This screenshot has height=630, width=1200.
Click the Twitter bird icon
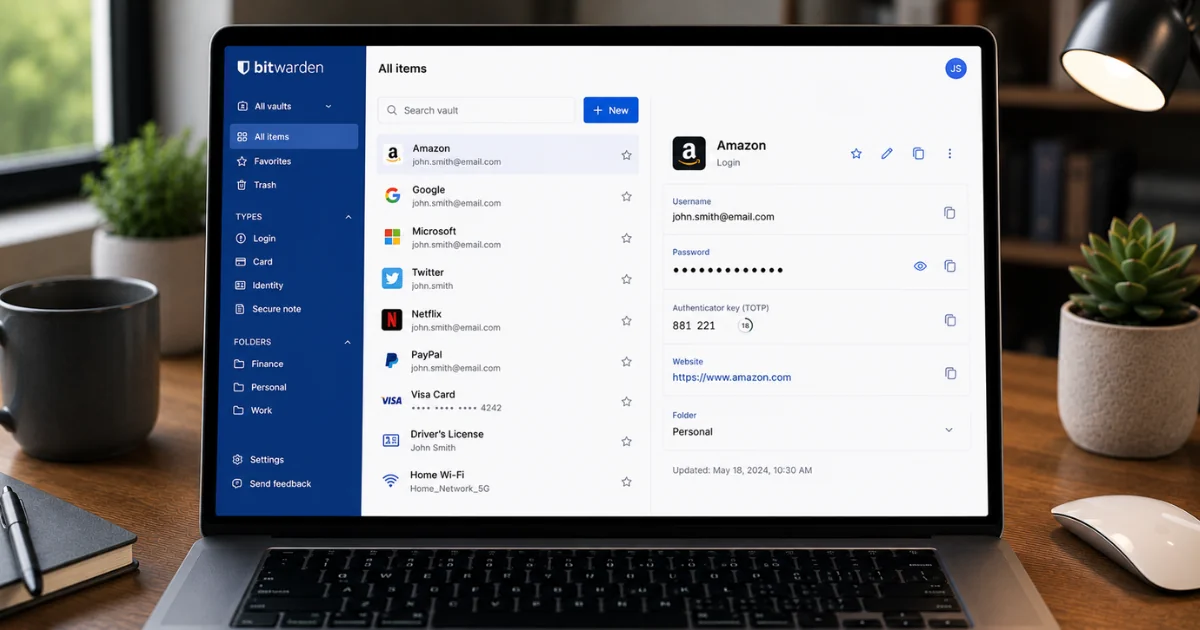tap(392, 278)
